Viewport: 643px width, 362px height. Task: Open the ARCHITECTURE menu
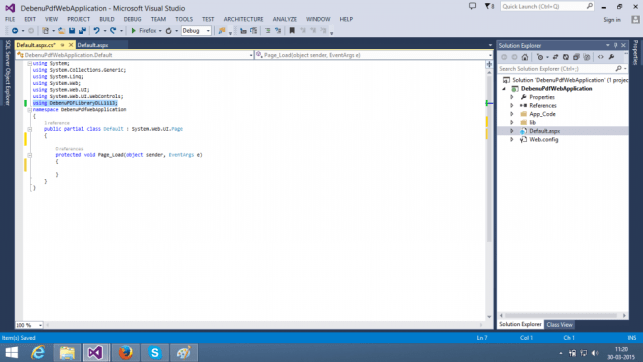tap(243, 19)
